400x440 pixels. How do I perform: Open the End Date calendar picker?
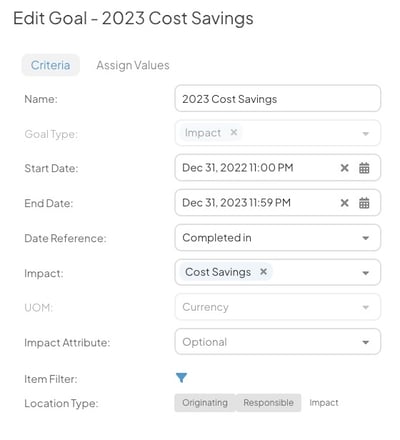tap(364, 203)
